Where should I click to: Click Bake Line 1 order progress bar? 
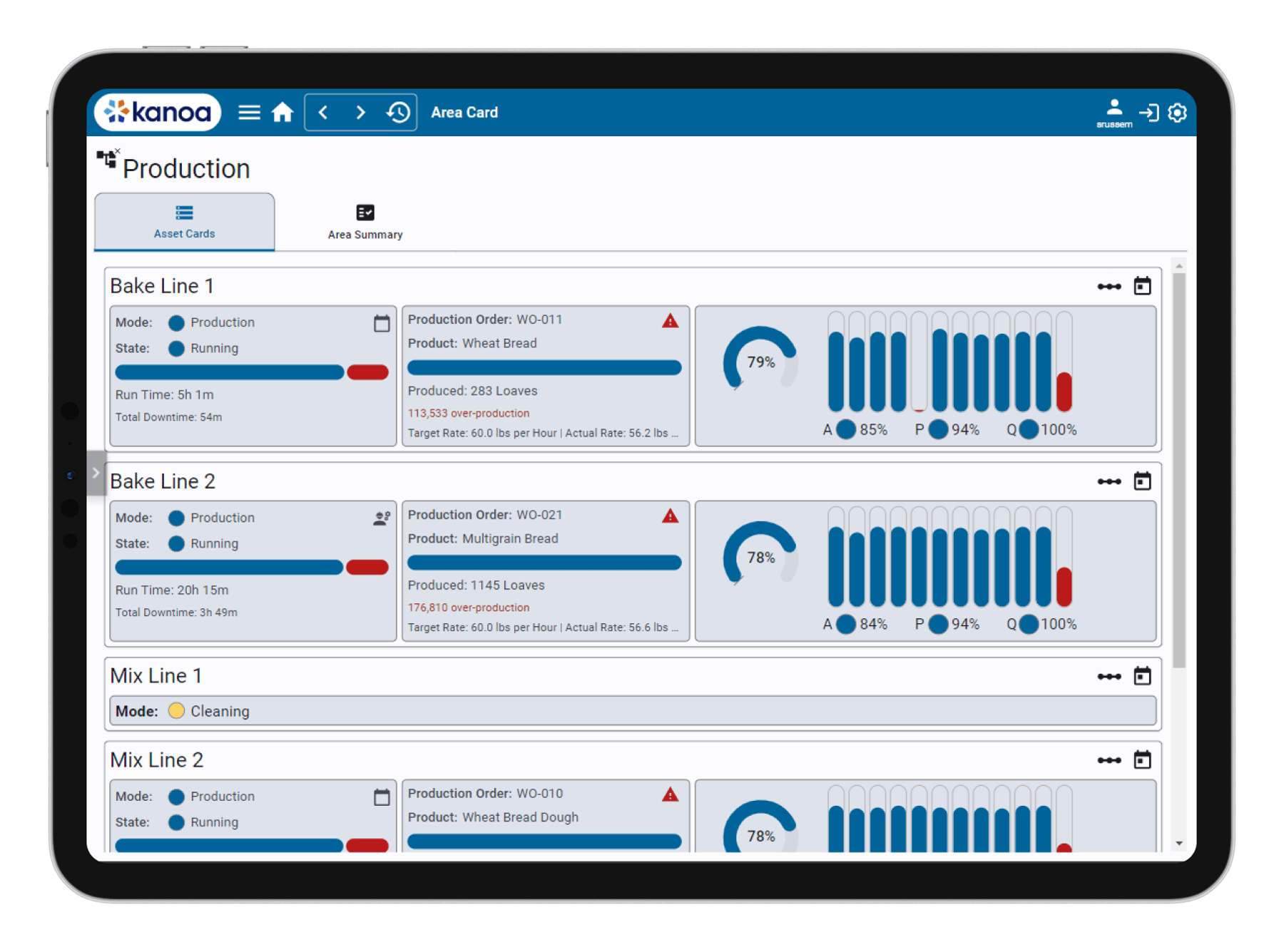click(544, 368)
